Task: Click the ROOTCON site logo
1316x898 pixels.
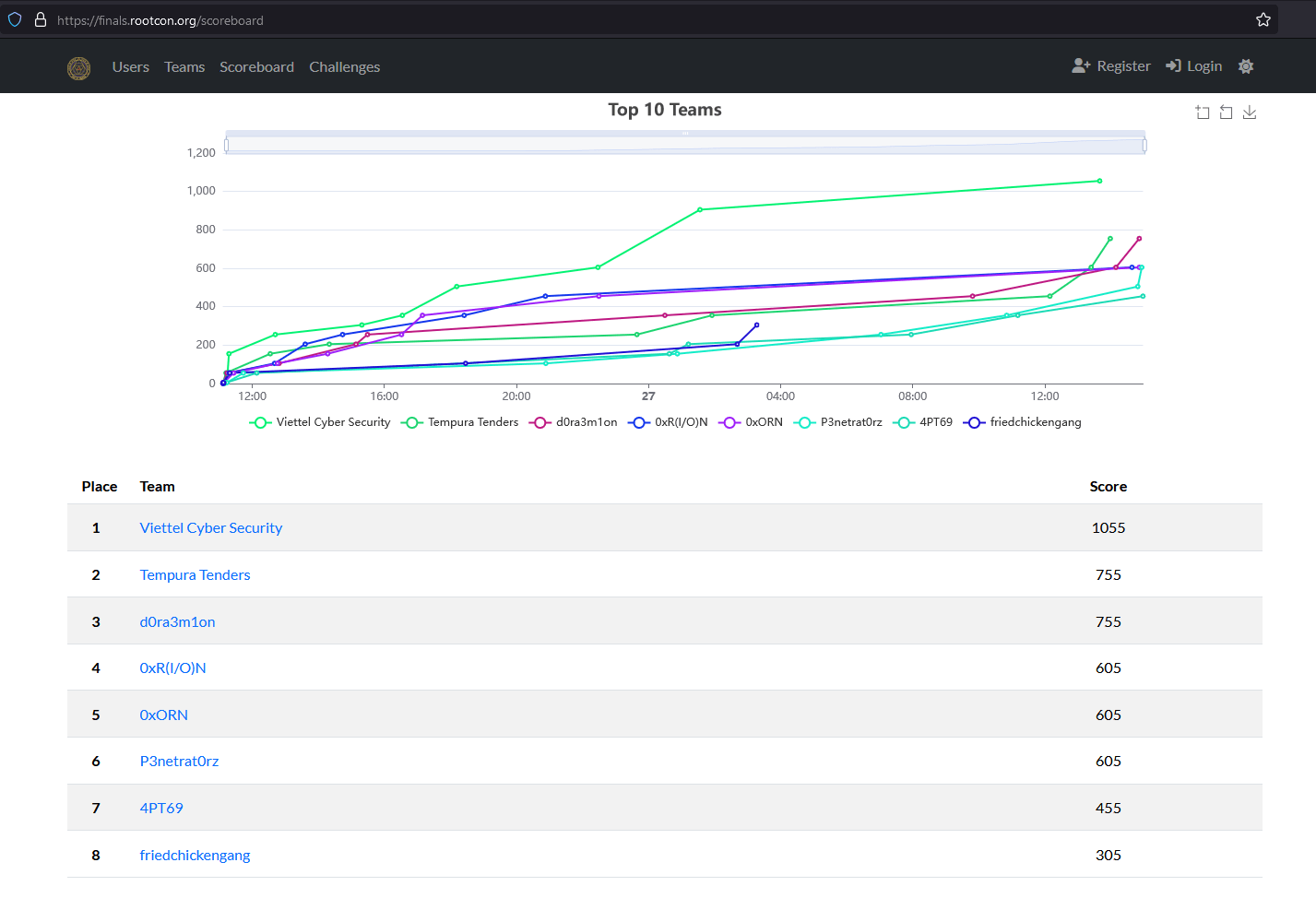Action: 79,67
